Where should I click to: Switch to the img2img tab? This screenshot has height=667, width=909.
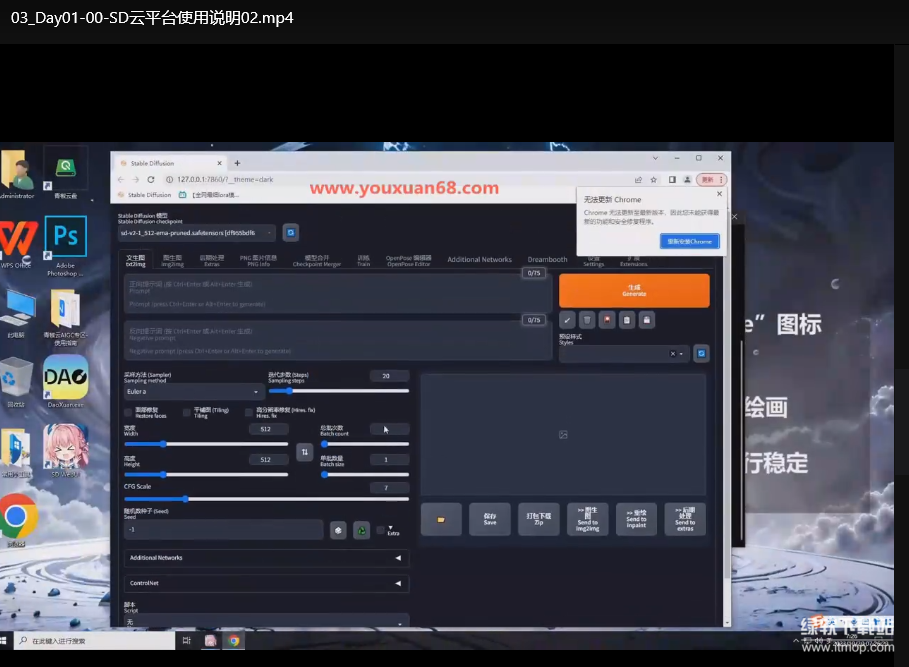[172, 261]
